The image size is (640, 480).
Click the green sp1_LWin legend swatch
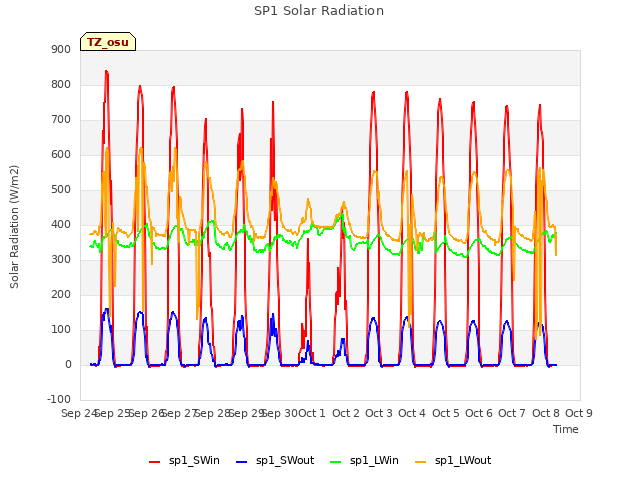point(335,462)
